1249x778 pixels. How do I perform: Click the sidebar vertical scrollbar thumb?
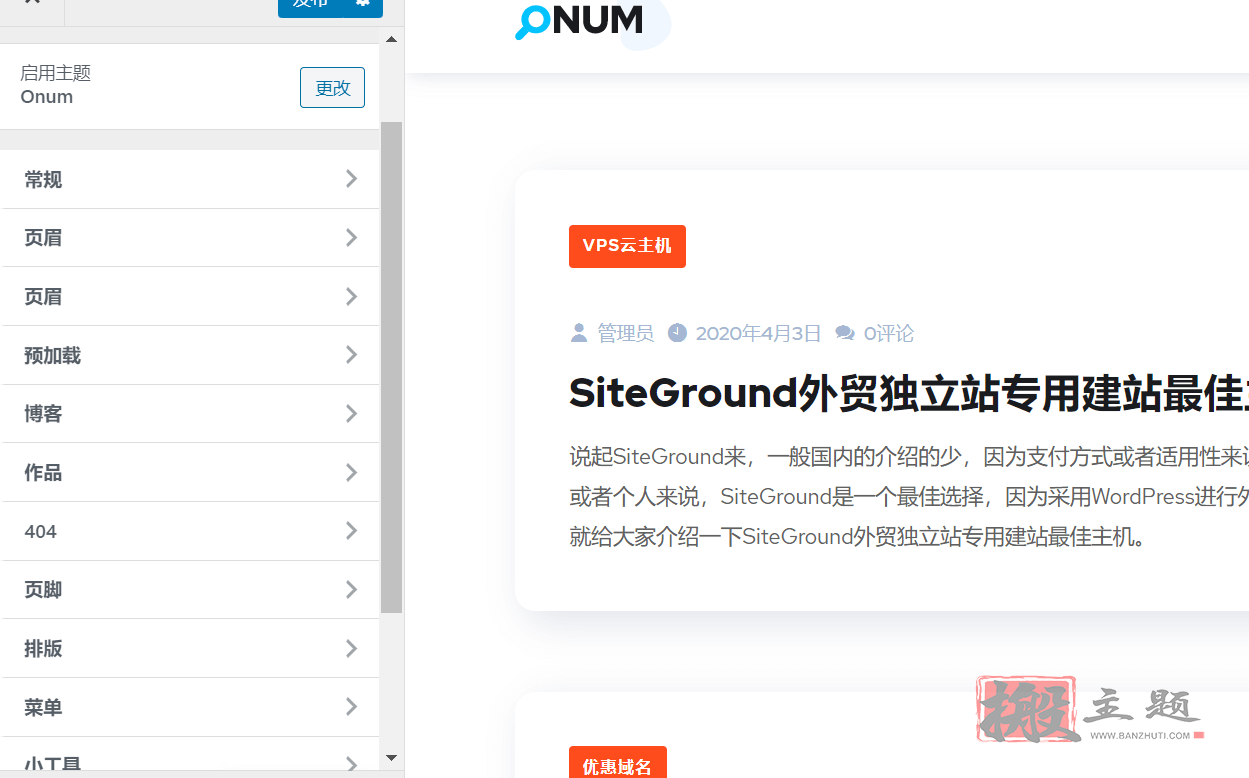point(391,367)
